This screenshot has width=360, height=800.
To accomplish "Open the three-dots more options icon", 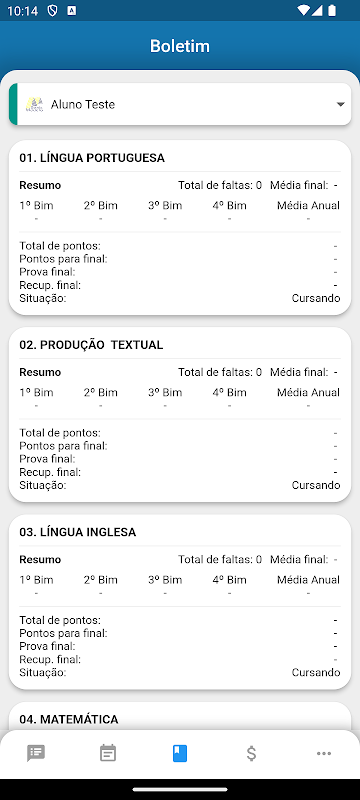I will click(324, 753).
